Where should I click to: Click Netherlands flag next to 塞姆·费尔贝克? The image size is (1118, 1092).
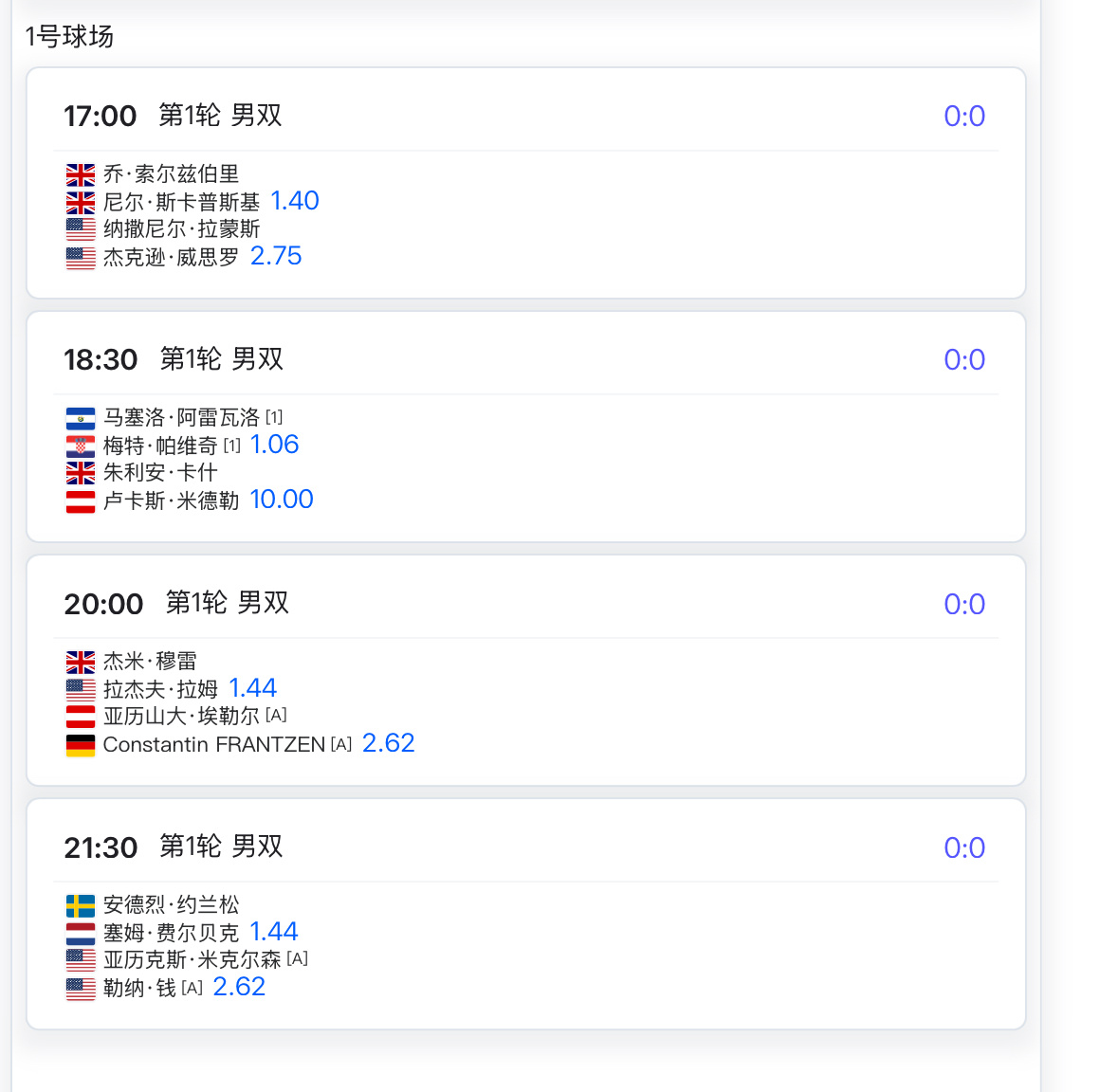pyautogui.click(x=81, y=934)
